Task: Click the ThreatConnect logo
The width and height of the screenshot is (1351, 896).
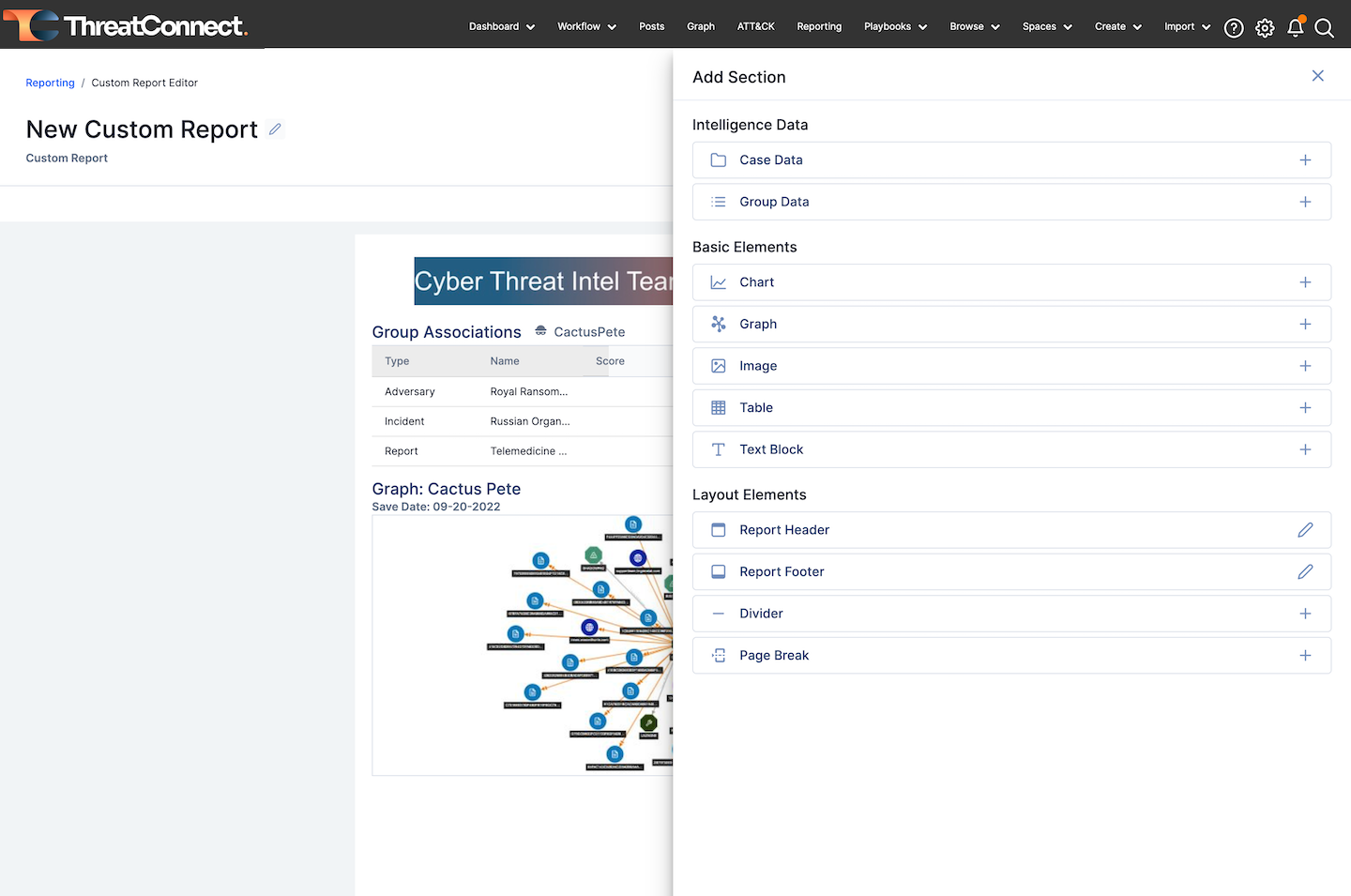Action: (125, 25)
